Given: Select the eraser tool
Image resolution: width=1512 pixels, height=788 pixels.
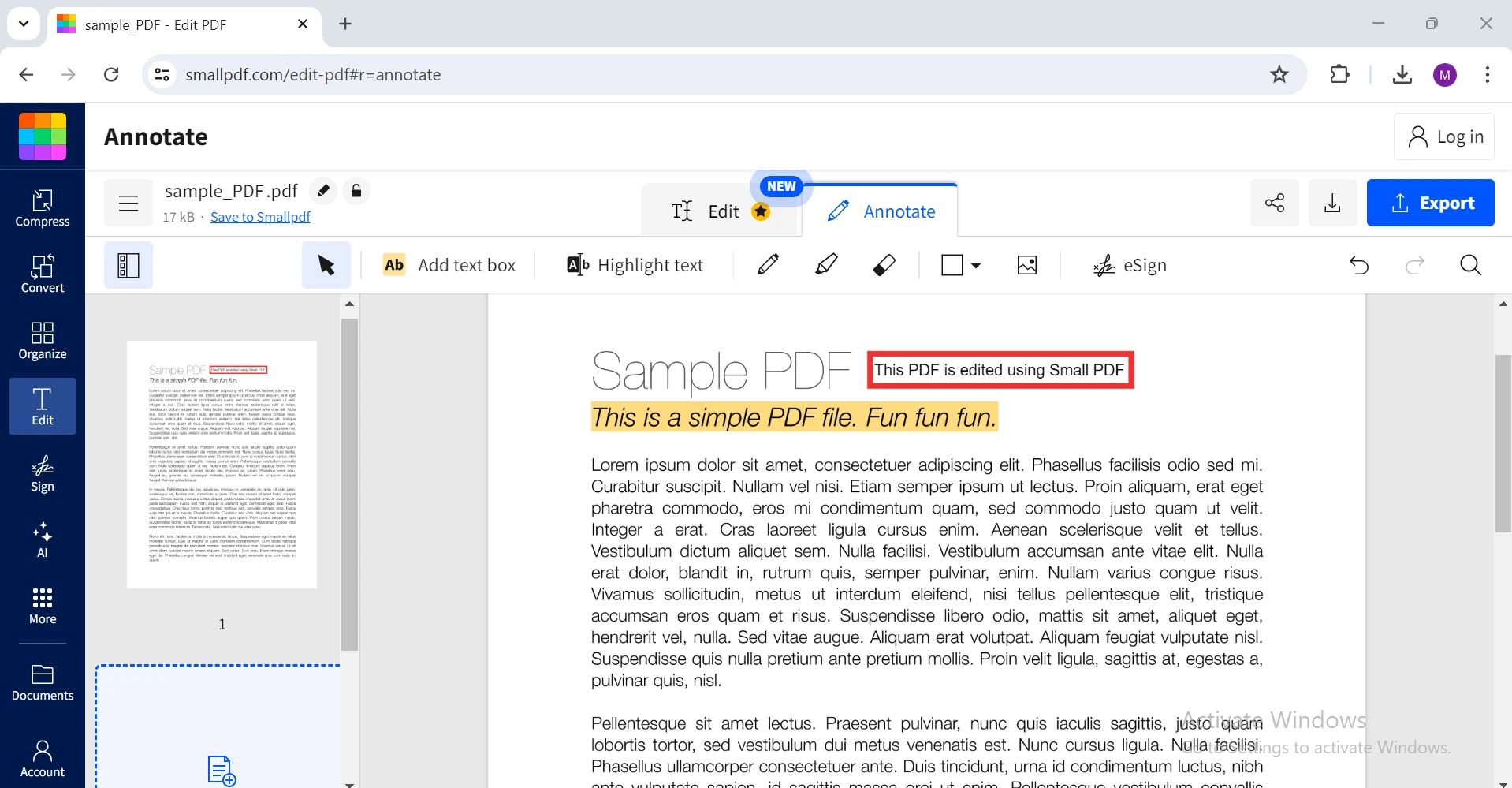Looking at the screenshot, I should click(884, 265).
